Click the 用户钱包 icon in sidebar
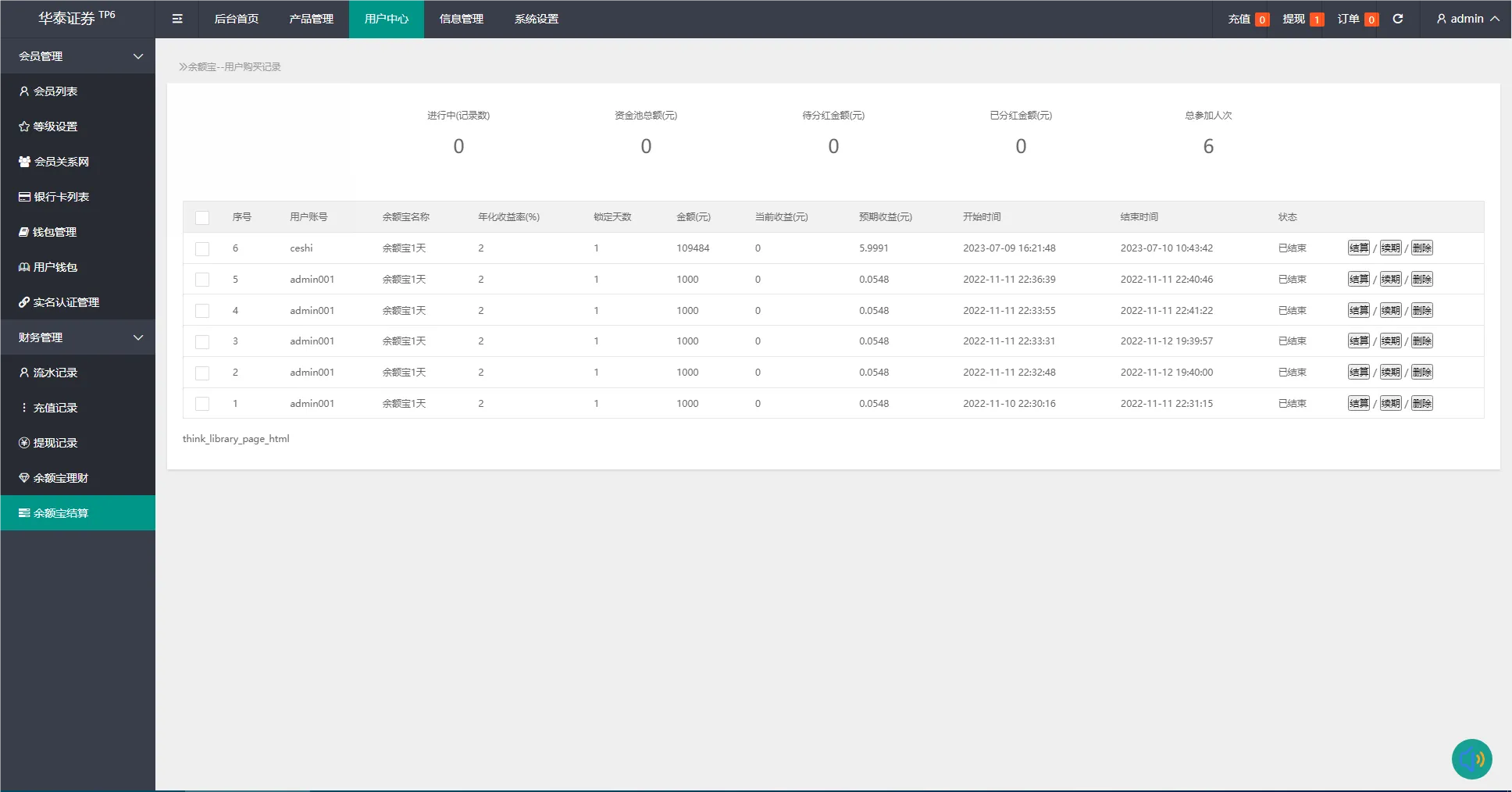The width and height of the screenshot is (1512, 792). pyautogui.click(x=24, y=267)
